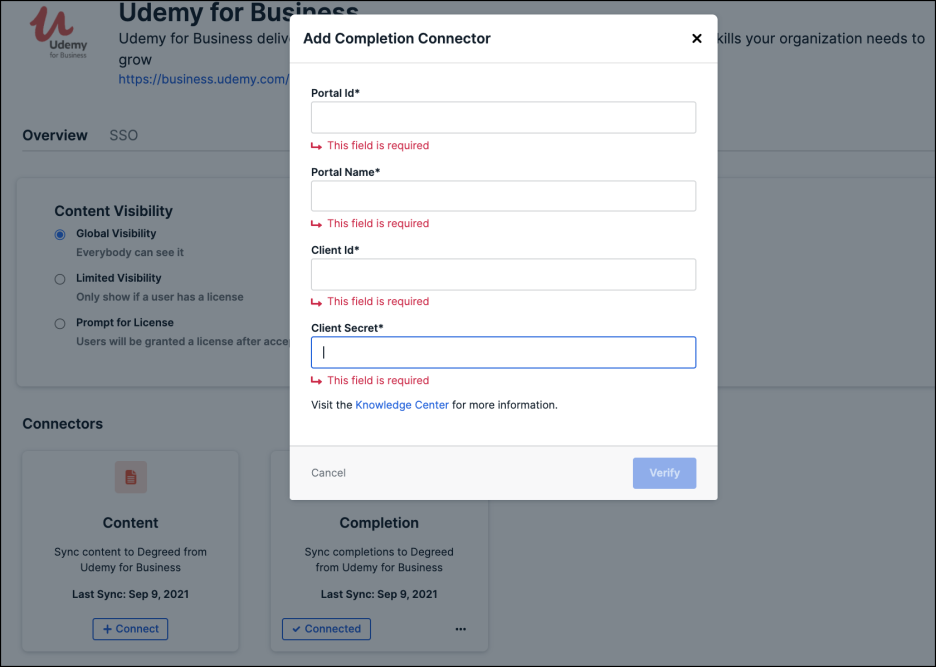Select the Limited Visibility radio option
The image size is (936, 667).
(x=60, y=279)
